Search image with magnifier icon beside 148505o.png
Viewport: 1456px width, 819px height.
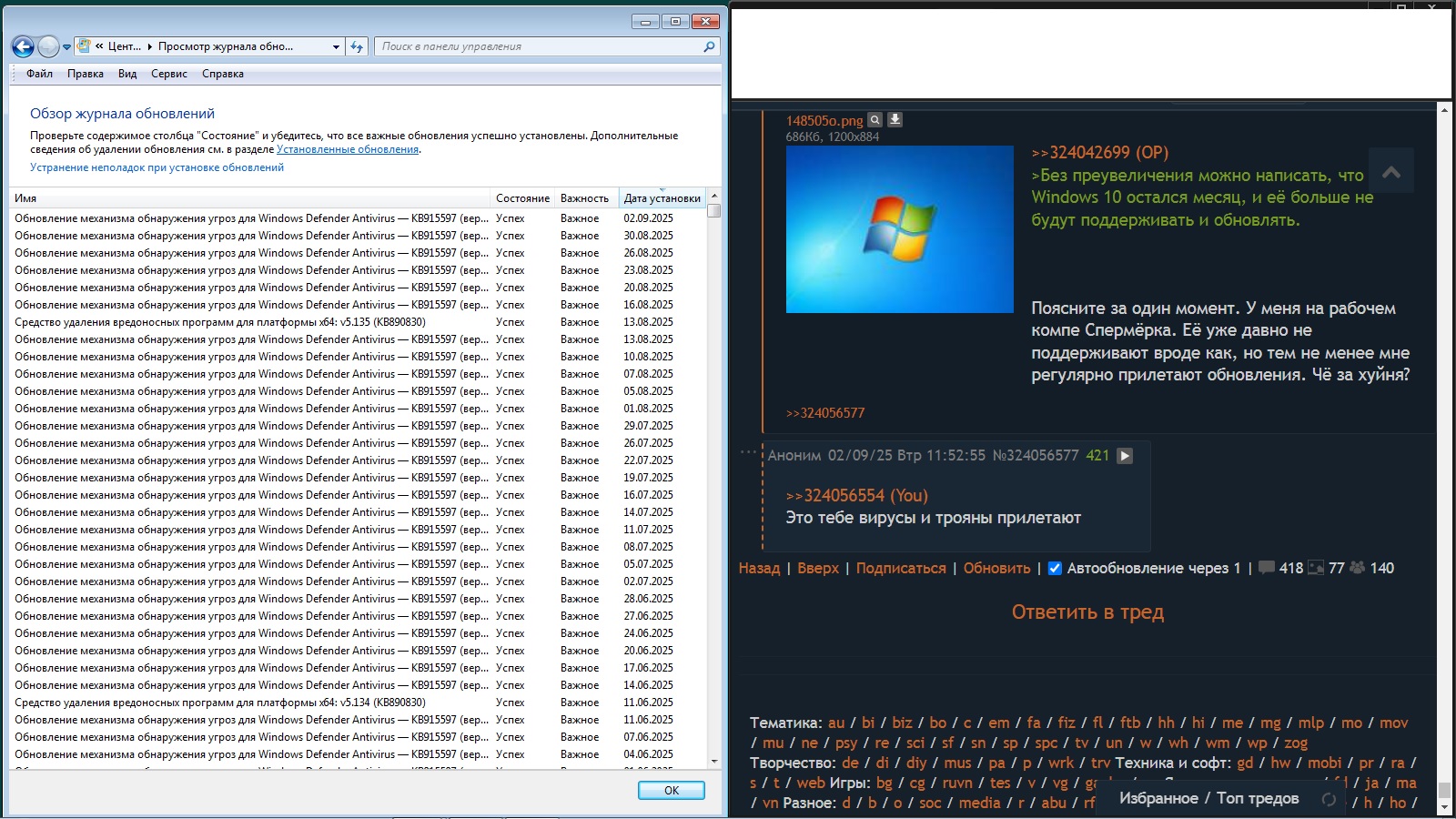point(875,120)
